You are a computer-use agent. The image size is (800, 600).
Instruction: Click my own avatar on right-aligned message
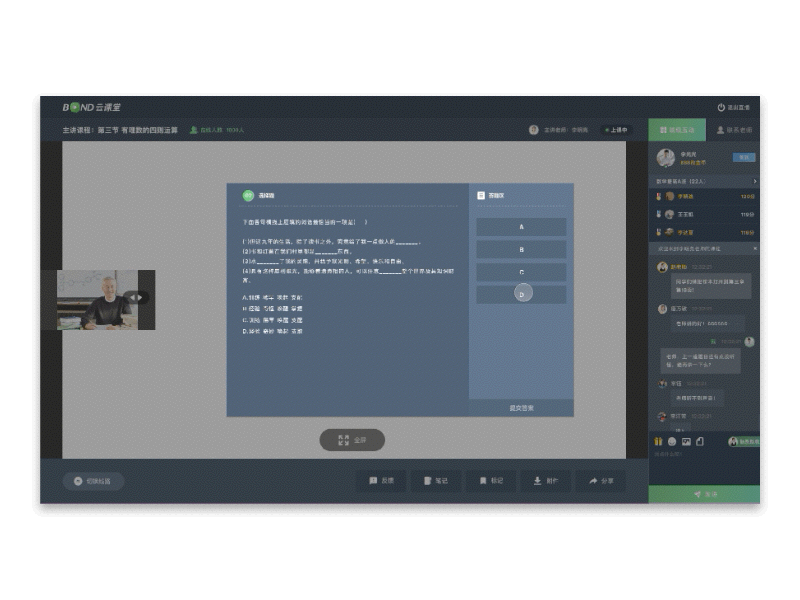(x=749, y=342)
